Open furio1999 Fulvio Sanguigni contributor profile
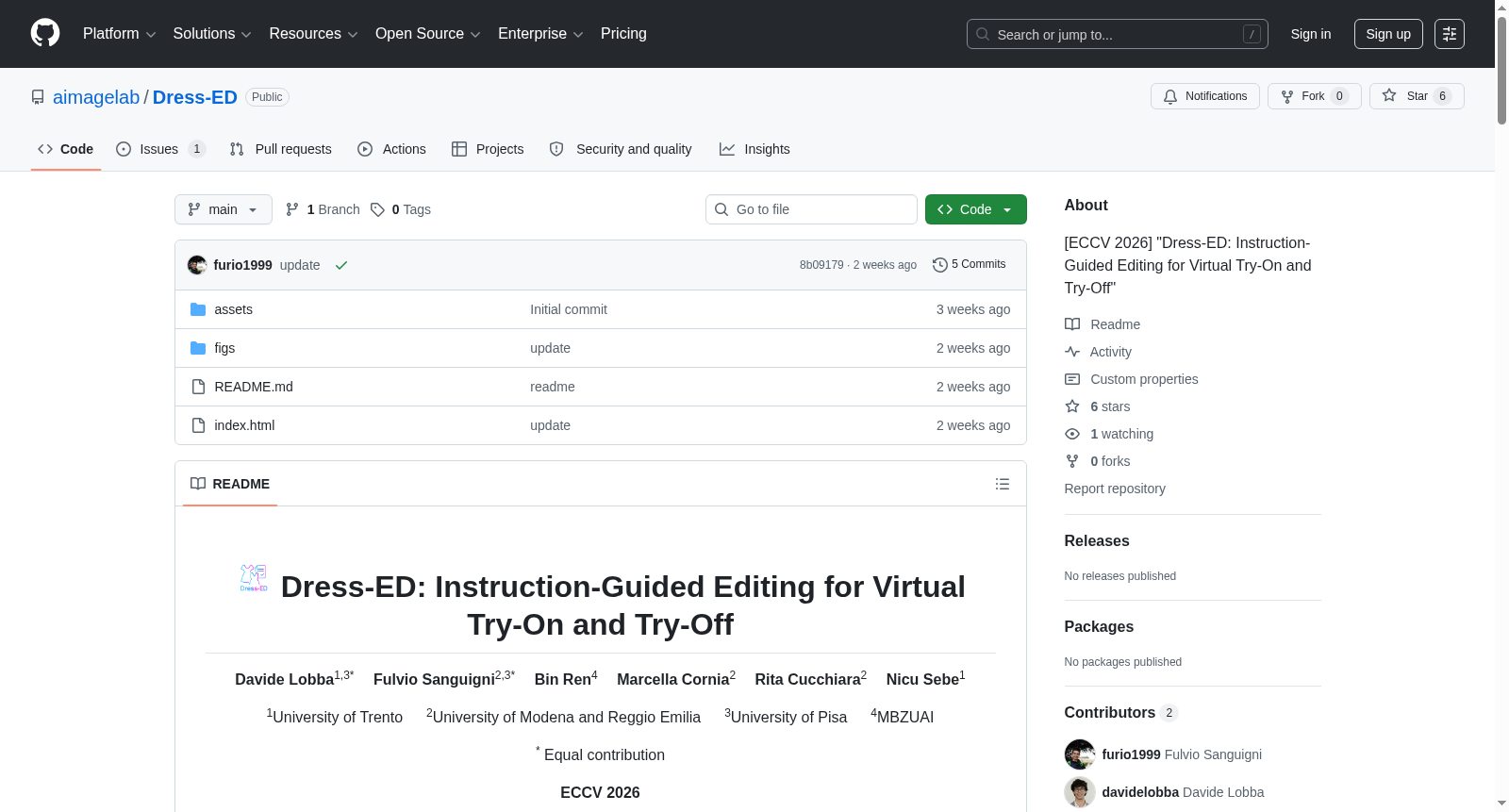Image resolution: width=1509 pixels, height=812 pixels. pos(1182,754)
